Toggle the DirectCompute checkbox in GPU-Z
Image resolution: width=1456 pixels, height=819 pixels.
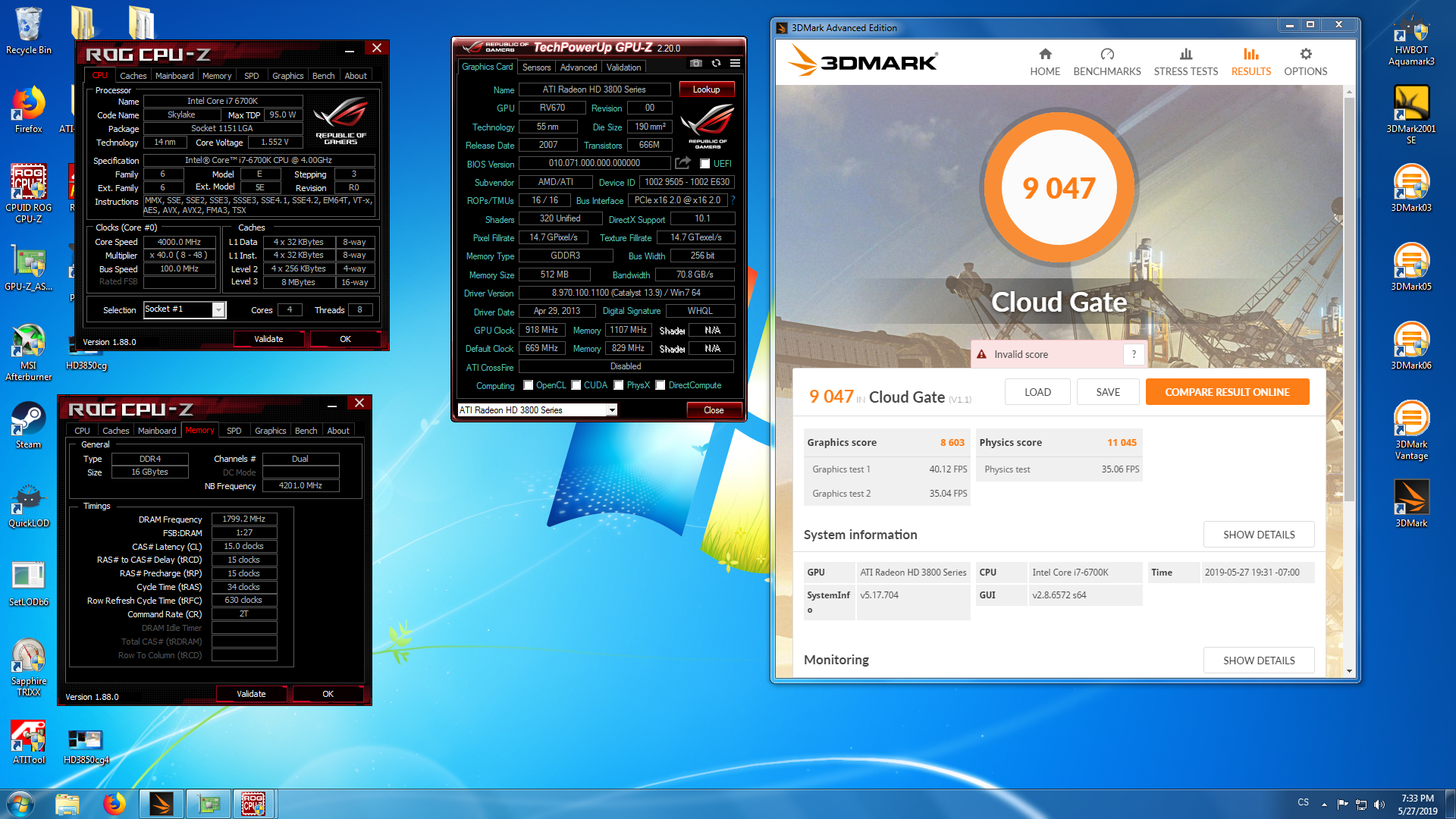(x=661, y=385)
